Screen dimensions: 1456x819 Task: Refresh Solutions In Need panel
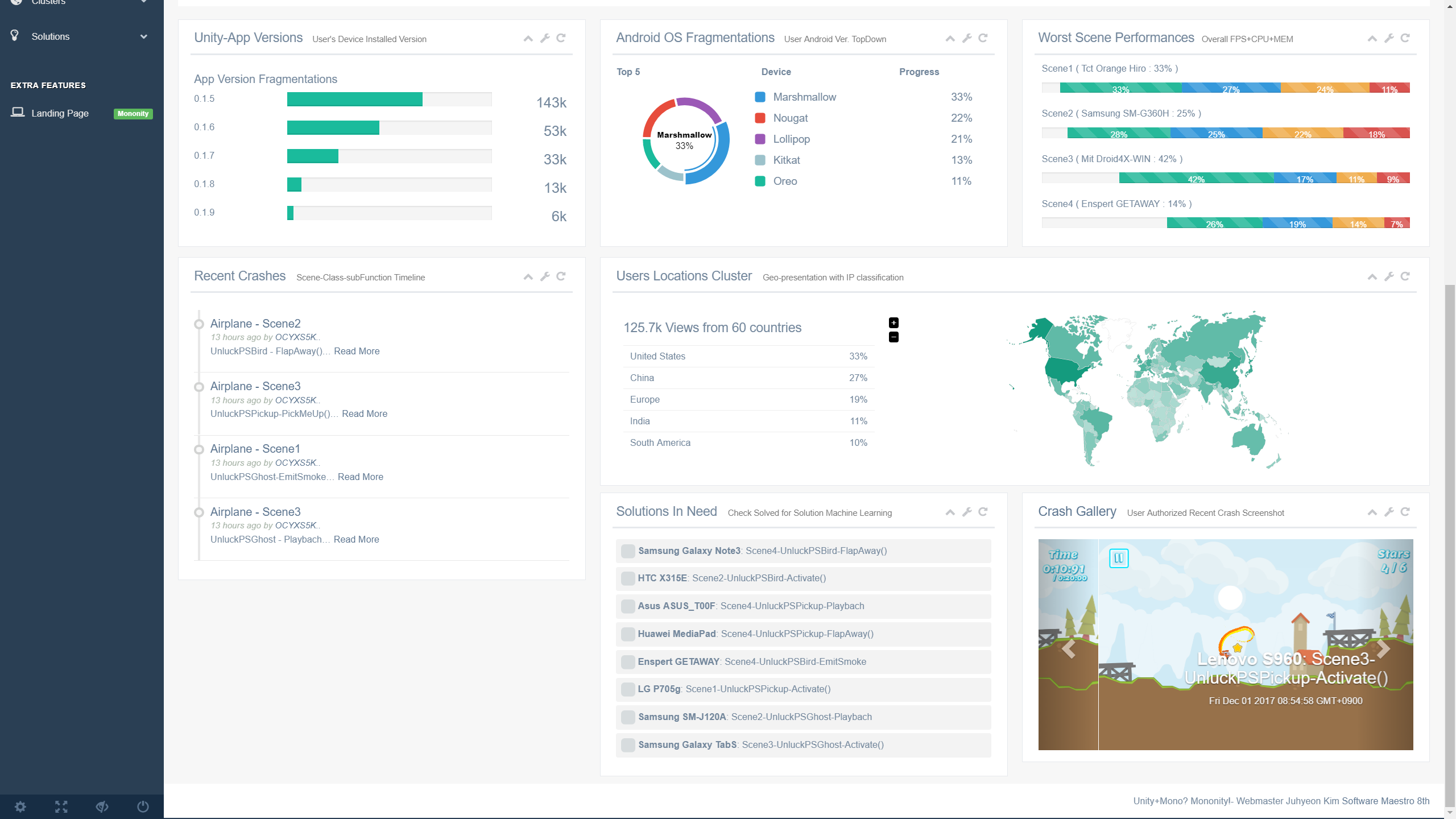pos(983,512)
